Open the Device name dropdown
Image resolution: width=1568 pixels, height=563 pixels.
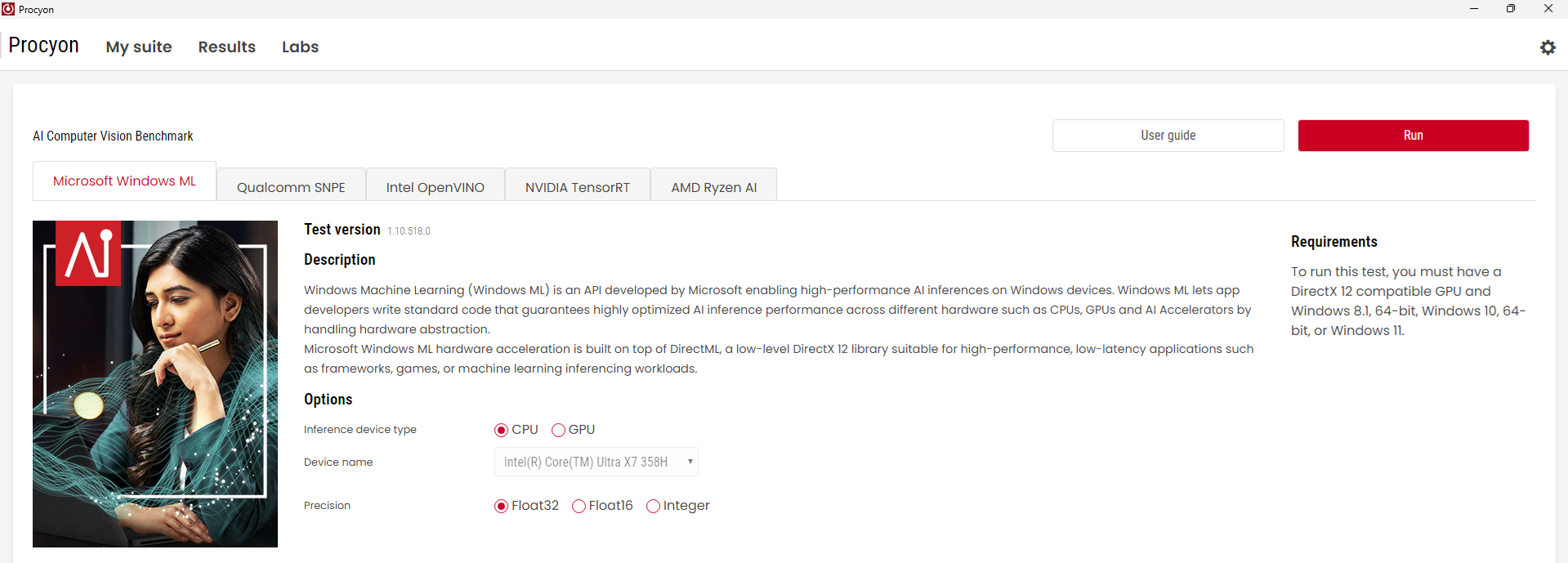click(x=596, y=462)
